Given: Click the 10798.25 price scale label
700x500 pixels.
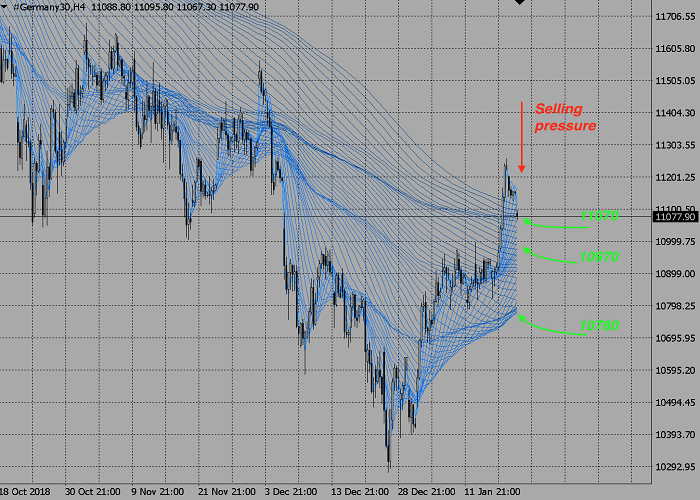Looking at the screenshot, I should [675, 306].
